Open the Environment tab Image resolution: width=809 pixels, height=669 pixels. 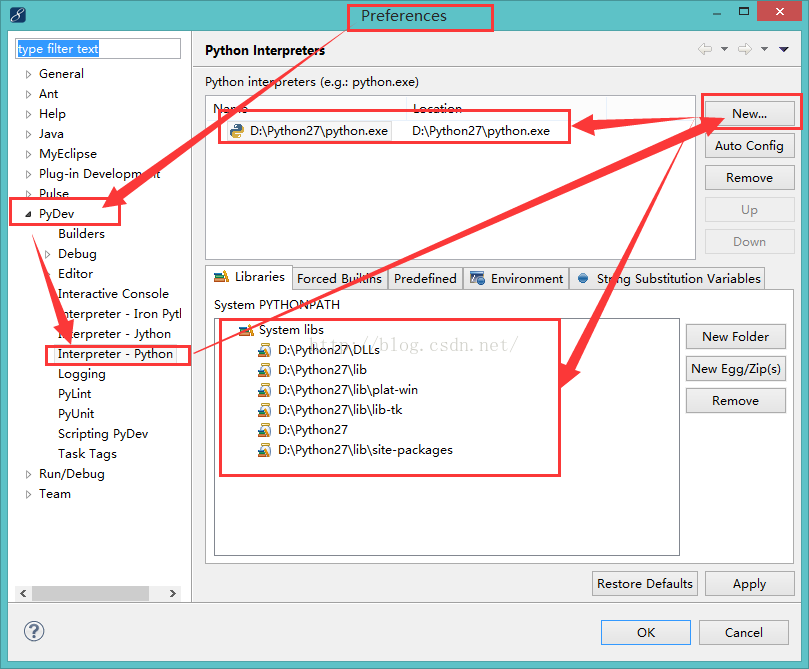pos(516,279)
